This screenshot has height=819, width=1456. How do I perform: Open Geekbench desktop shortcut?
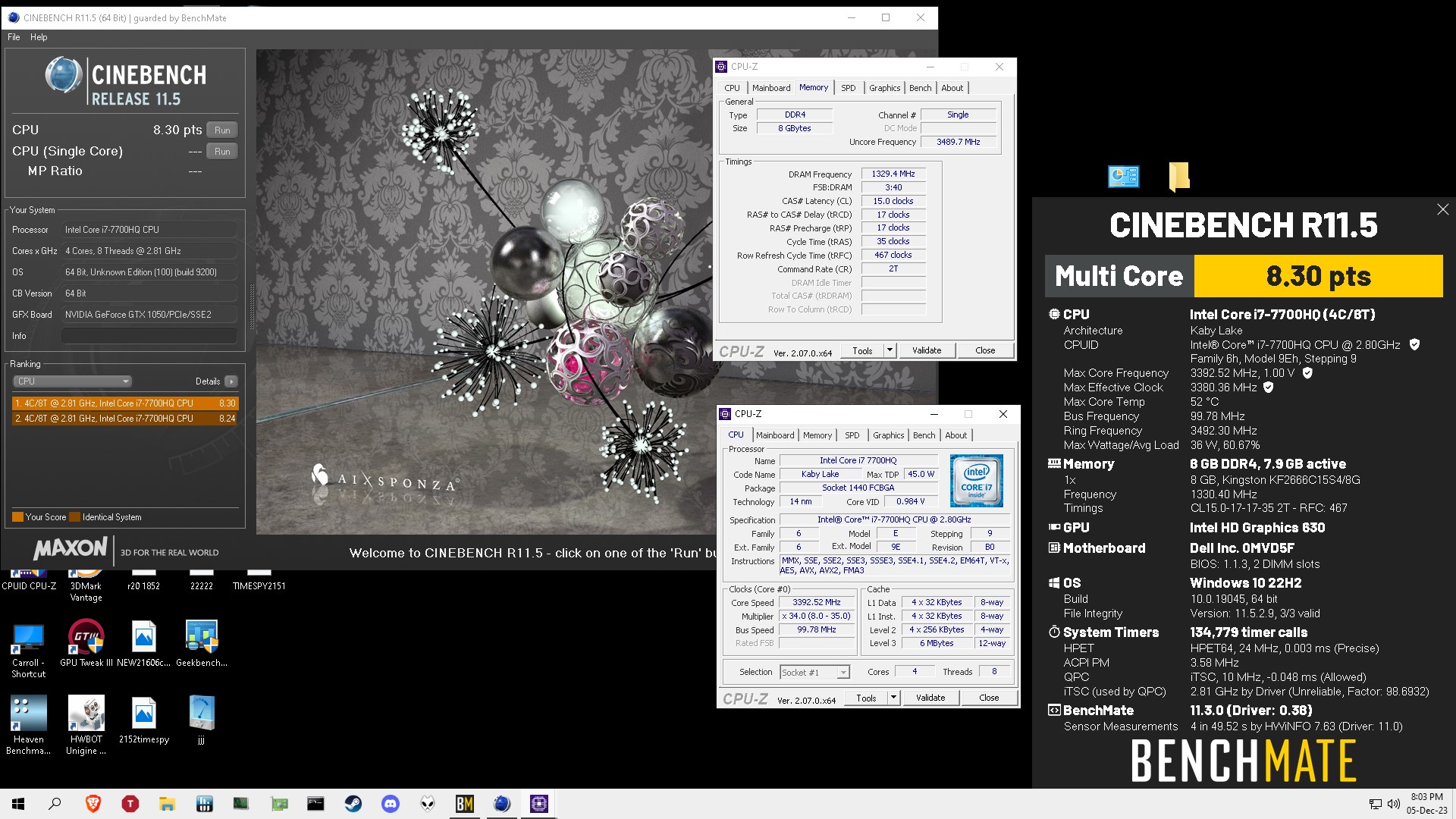click(x=201, y=645)
